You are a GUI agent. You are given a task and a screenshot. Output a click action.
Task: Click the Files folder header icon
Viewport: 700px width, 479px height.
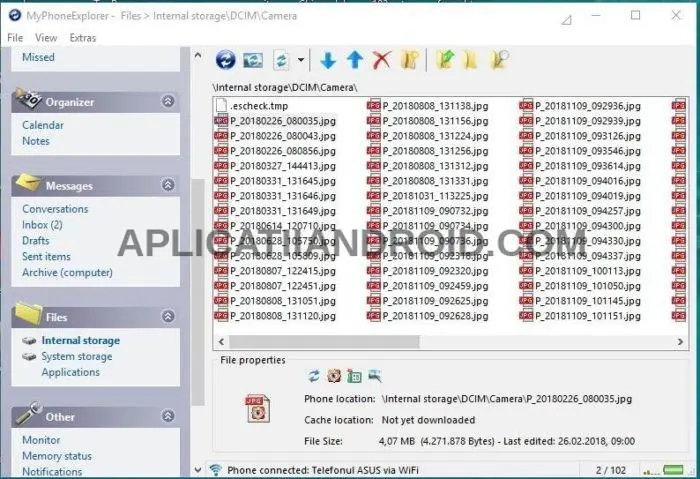point(29,313)
